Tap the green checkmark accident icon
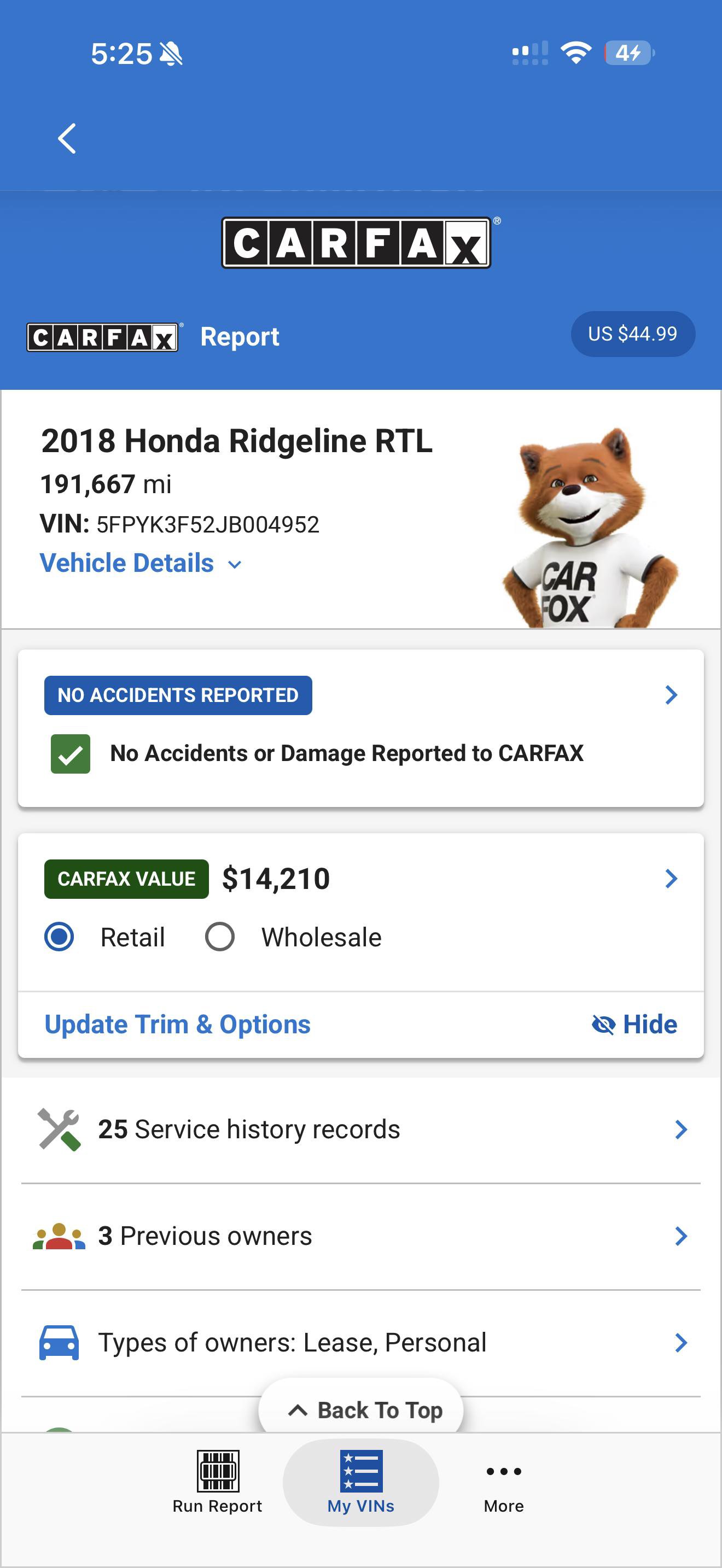The width and height of the screenshot is (722, 1568). (70, 753)
